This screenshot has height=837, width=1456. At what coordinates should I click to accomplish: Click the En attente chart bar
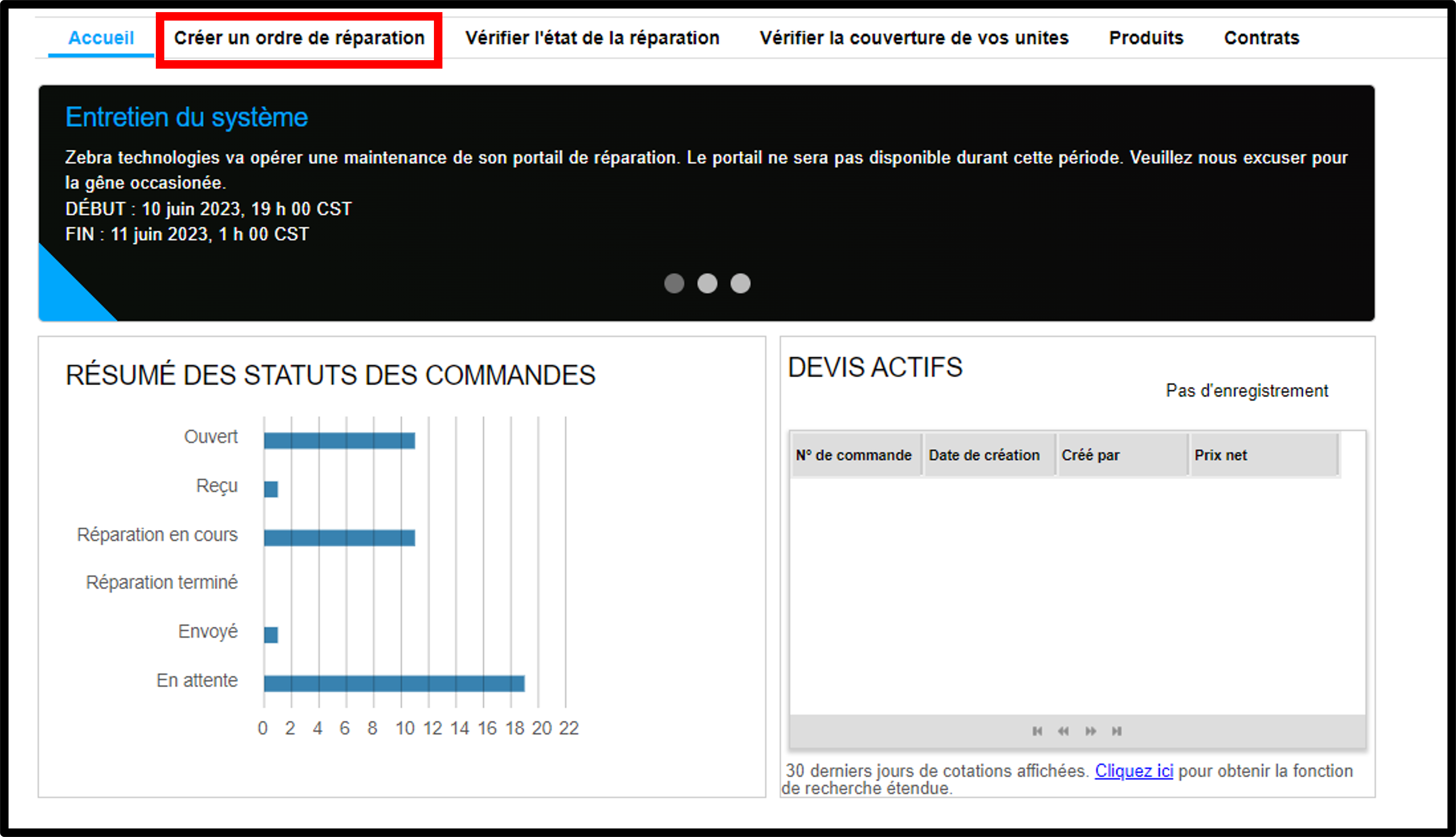click(x=394, y=684)
